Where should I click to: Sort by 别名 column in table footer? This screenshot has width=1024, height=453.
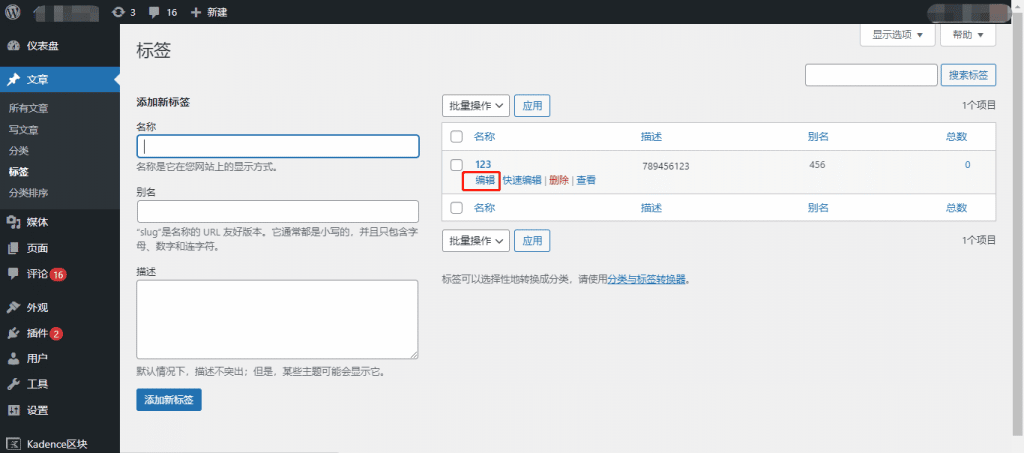click(x=818, y=208)
